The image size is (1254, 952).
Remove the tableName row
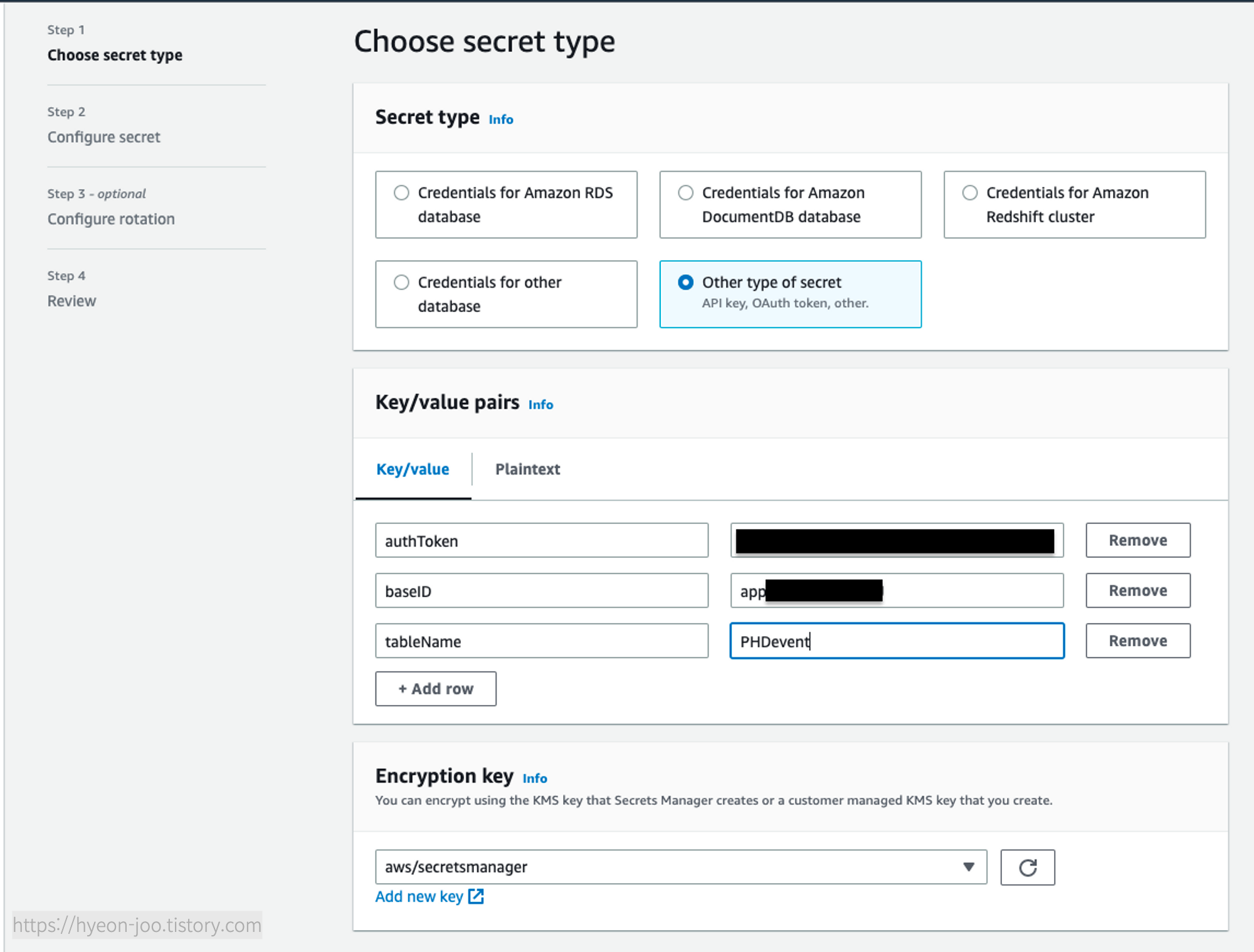[1137, 641]
